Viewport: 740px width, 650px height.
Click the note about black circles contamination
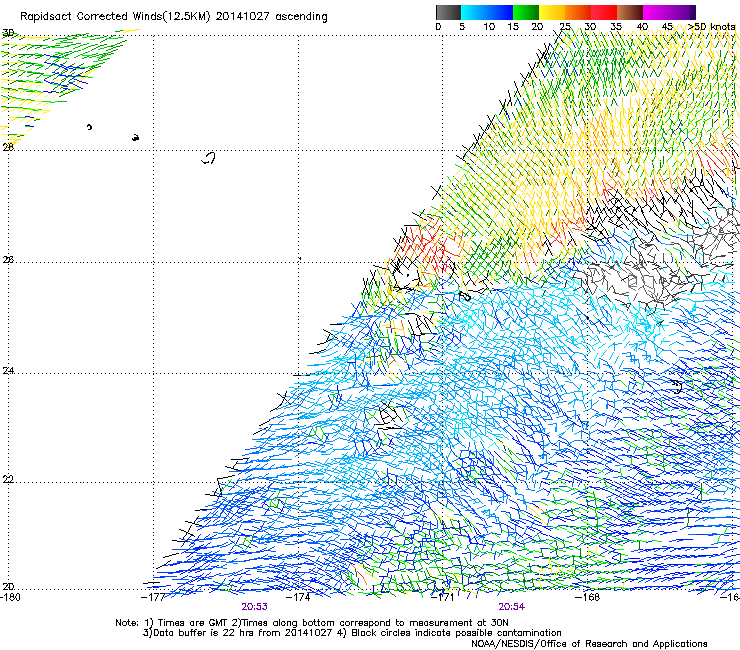click(450, 633)
